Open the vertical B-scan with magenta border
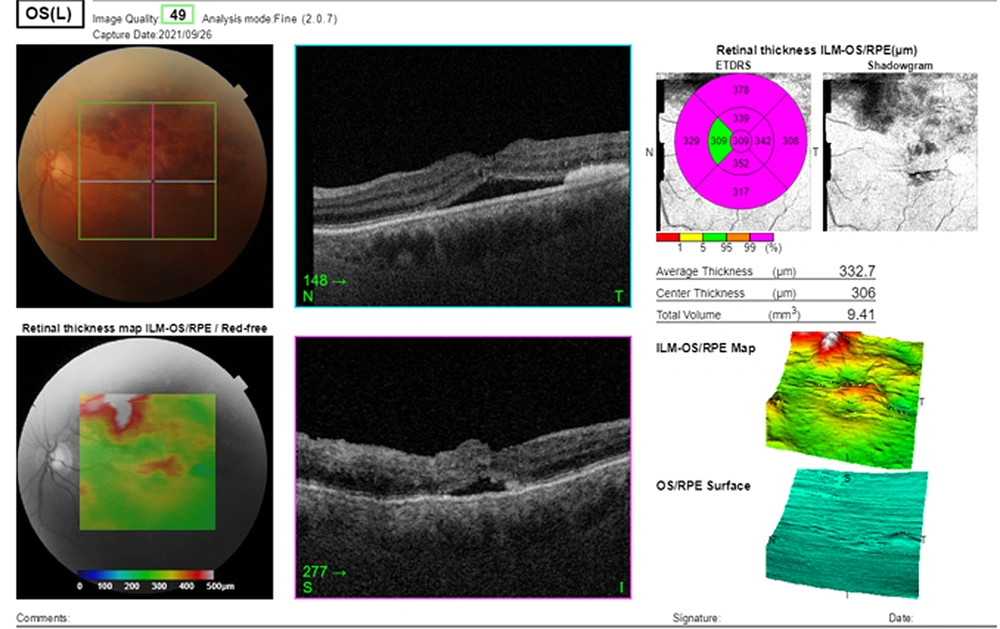1000x629 pixels. coord(463,468)
